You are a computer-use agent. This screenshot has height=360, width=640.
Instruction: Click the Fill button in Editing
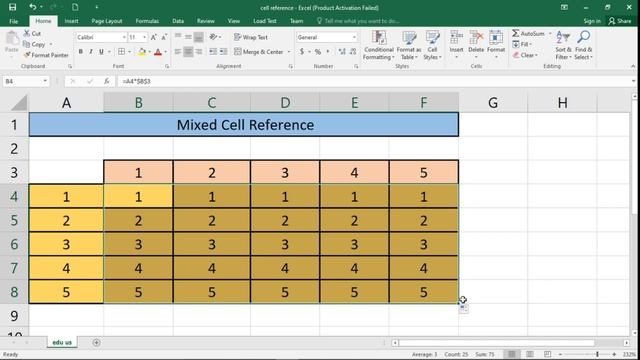coord(522,44)
